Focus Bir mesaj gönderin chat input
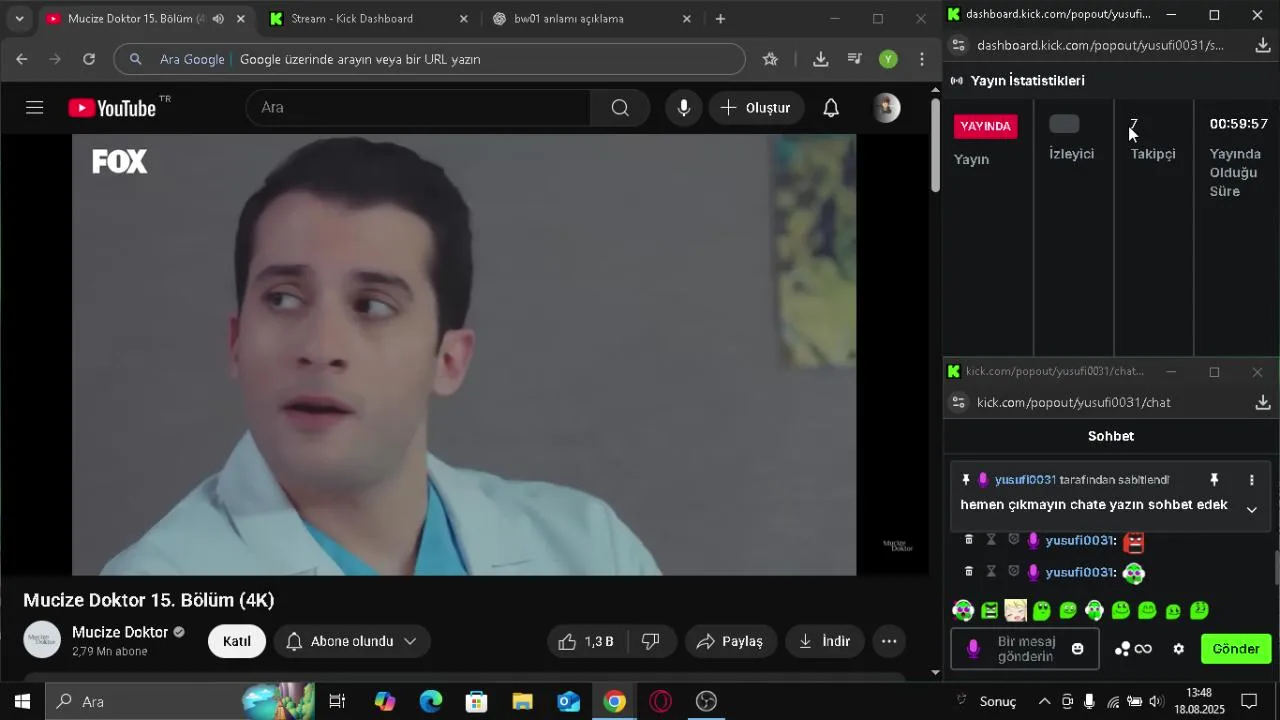 click(1025, 649)
